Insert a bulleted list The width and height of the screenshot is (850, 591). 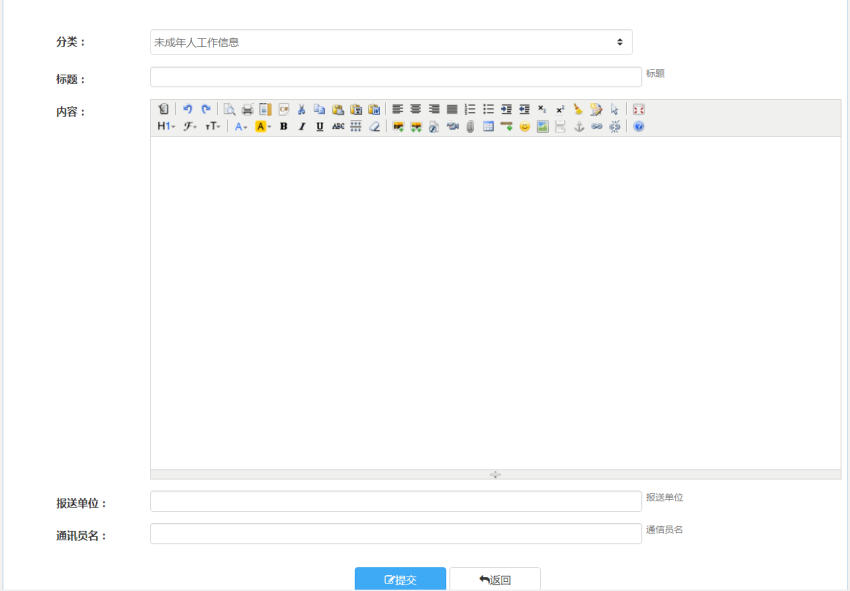tap(488, 109)
